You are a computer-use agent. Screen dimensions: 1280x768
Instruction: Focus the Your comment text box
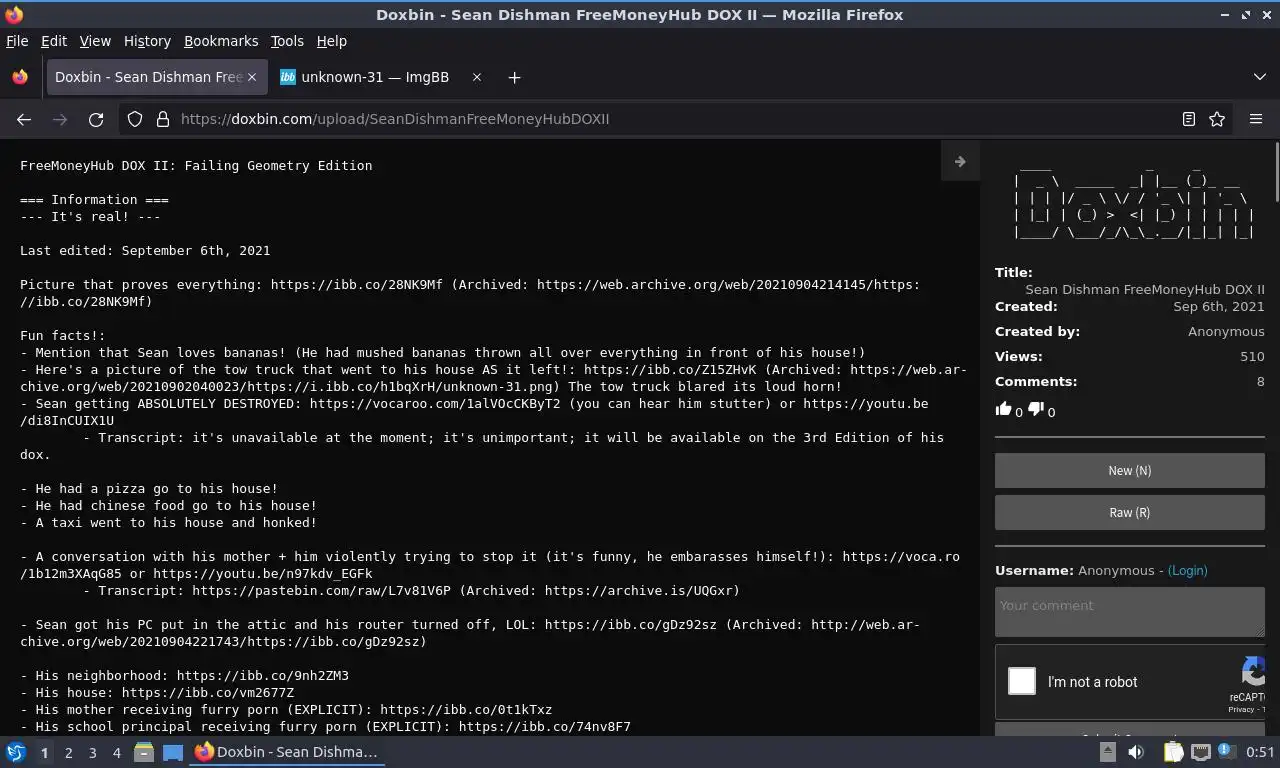pos(1130,611)
